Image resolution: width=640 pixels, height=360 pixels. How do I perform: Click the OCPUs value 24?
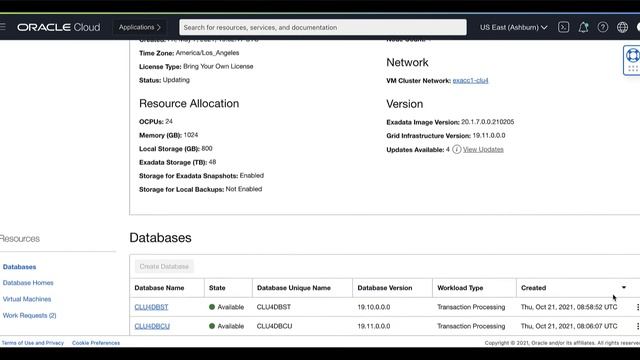click(169, 121)
